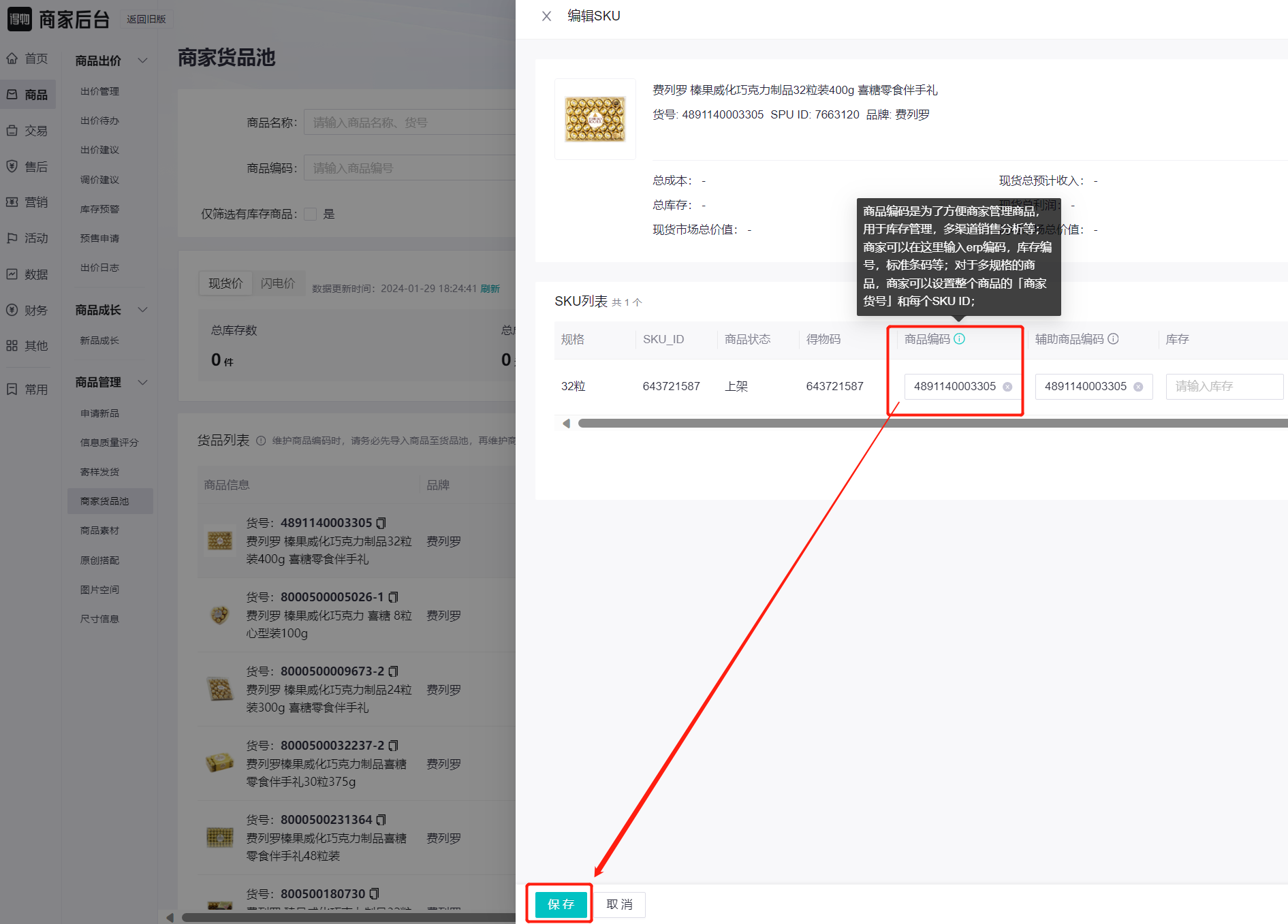The width and height of the screenshot is (1288, 924).
Task: Click the bottom horizontal scrollbar of 货品列表
Action: coord(348,917)
